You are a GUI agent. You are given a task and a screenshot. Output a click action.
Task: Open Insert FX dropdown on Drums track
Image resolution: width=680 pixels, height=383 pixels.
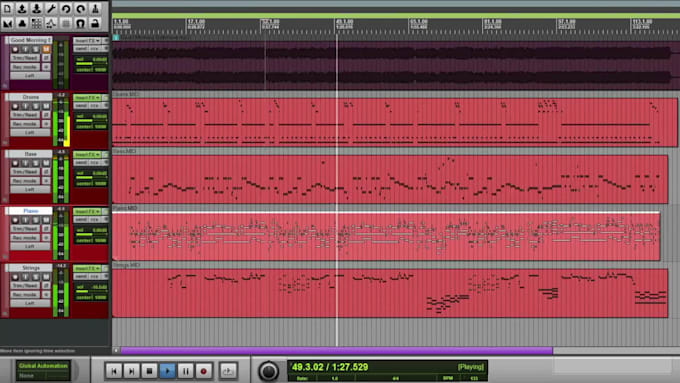point(87,98)
